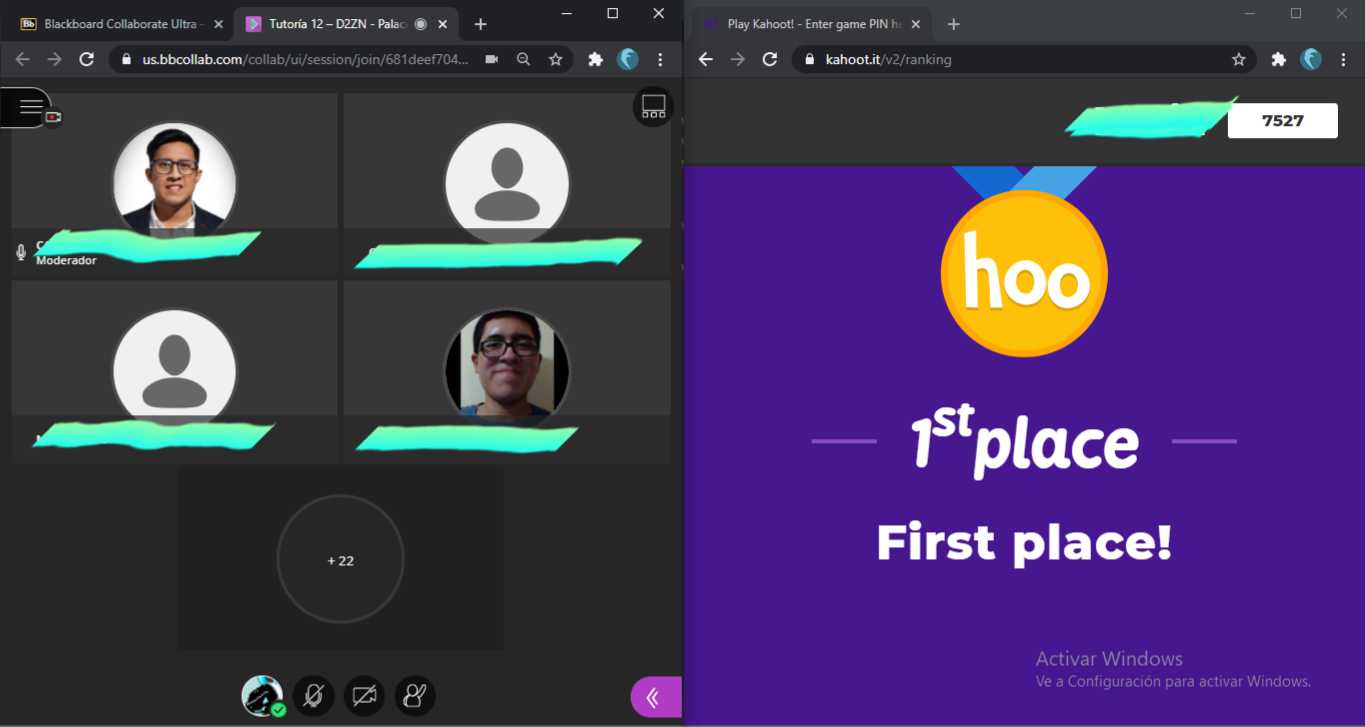Select the Play Kahoot! browser tab
Screen dimensions: 1365x727
810,24
